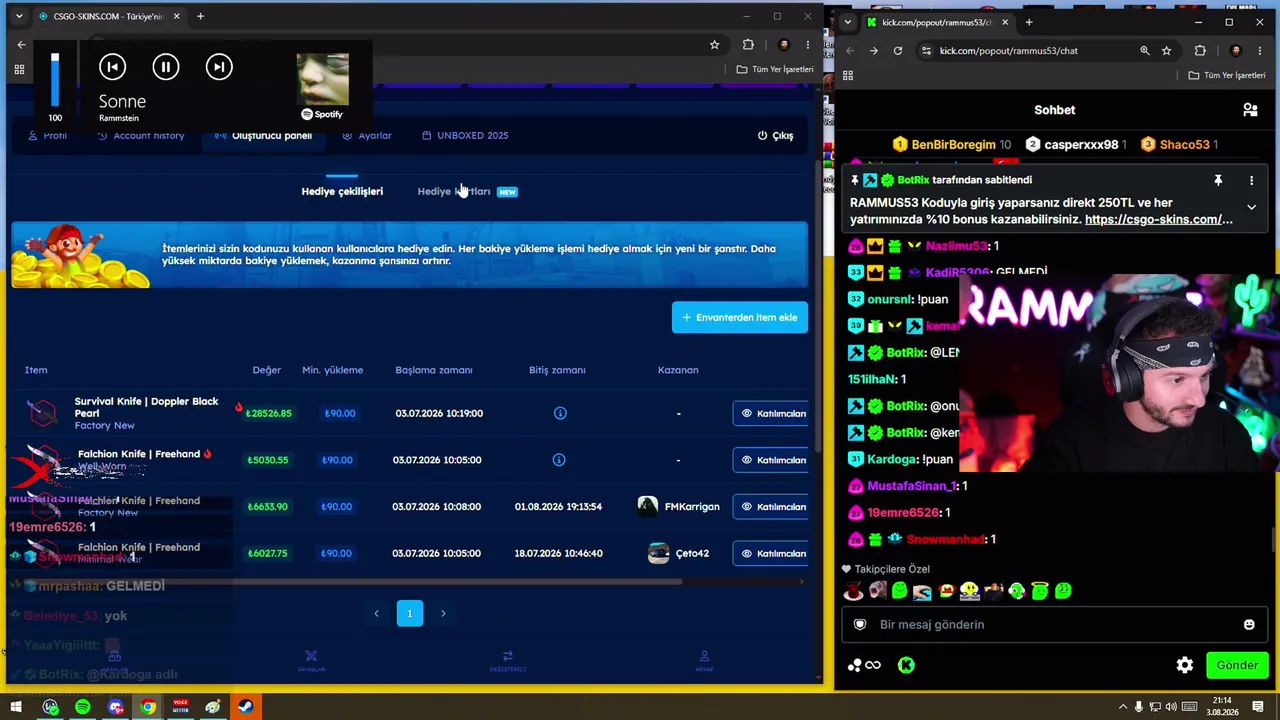
Task: Open Spotify from the taskbar
Action: pos(83,707)
